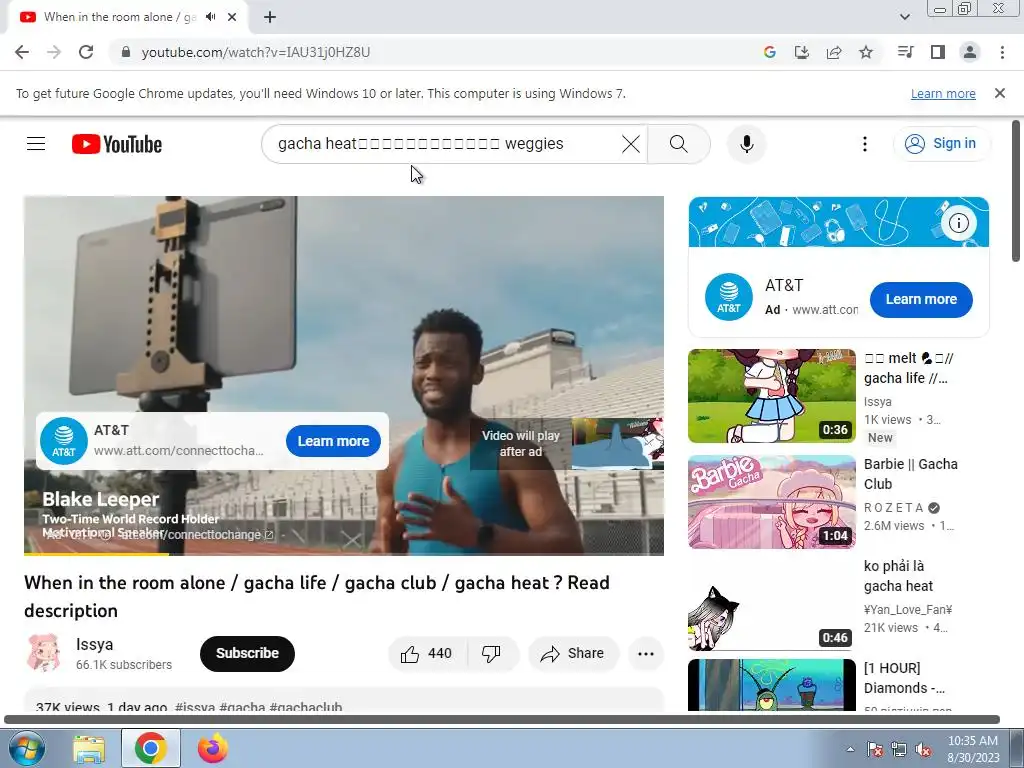Image resolution: width=1024 pixels, height=768 pixels.
Task: Install app icon in address bar
Action: click(801, 52)
